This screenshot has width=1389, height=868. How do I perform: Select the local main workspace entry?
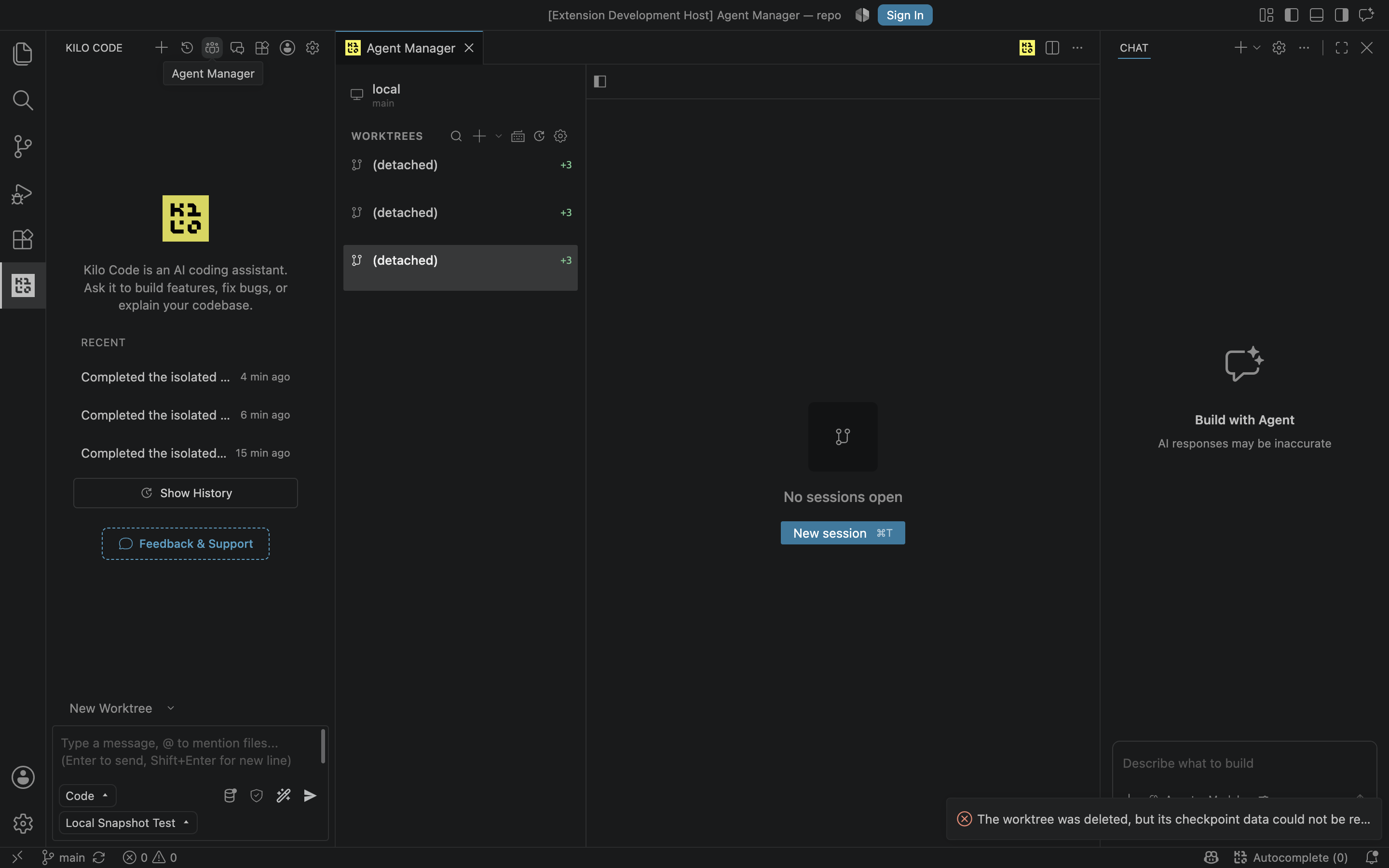(x=460, y=95)
